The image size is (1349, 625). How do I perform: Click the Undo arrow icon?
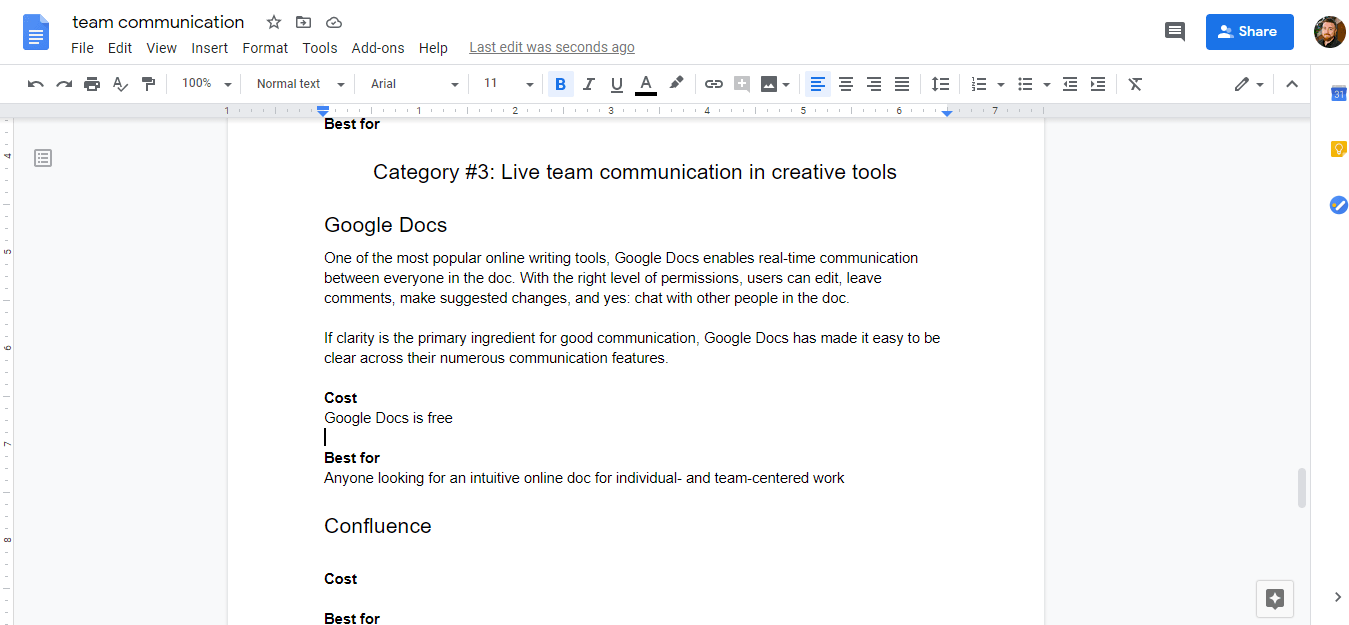tap(36, 84)
